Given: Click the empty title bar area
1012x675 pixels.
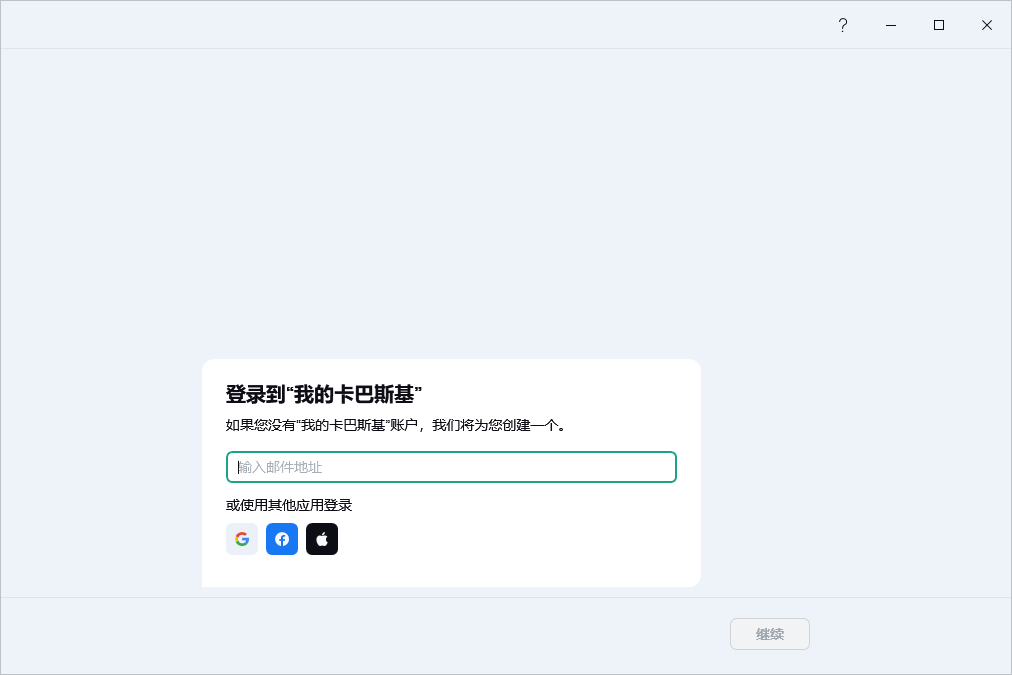Looking at the screenshot, I should (x=400, y=25).
